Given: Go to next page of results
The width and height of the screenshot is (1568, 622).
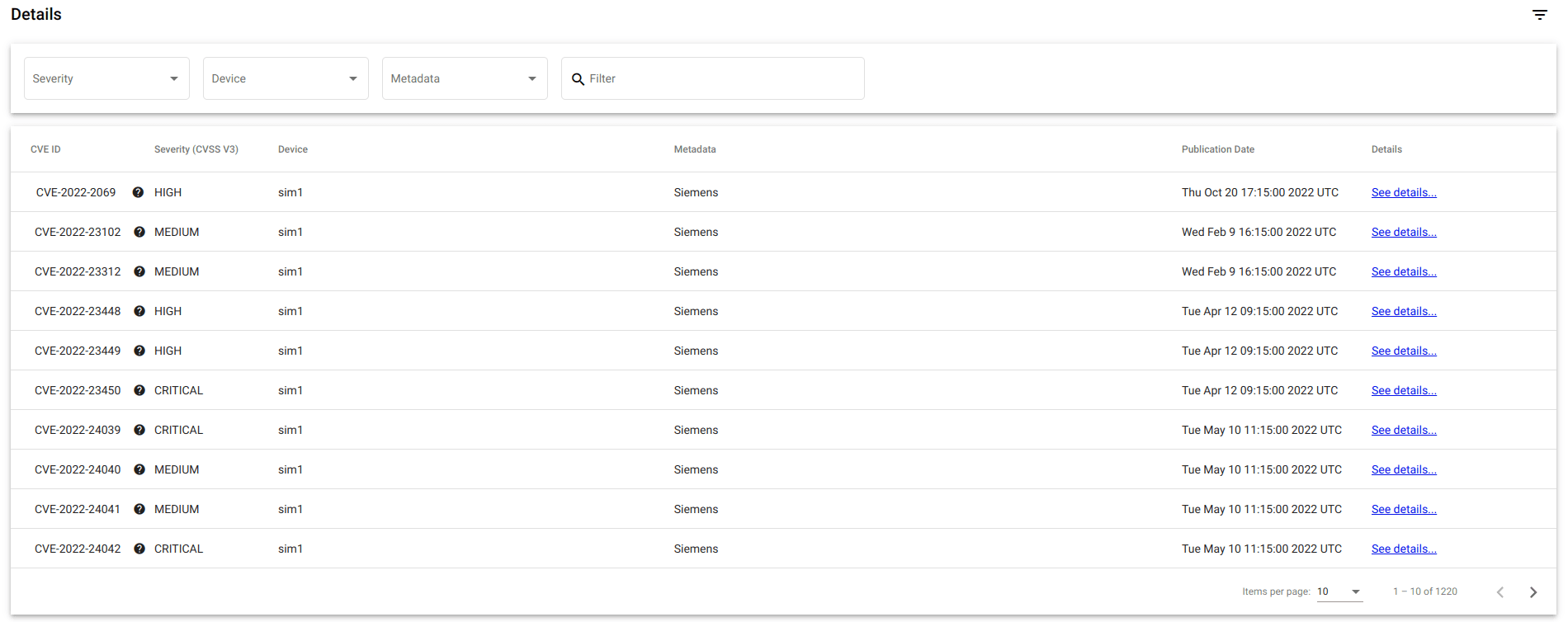Looking at the screenshot, I should pyautogui.click(x=1533, y=592).
